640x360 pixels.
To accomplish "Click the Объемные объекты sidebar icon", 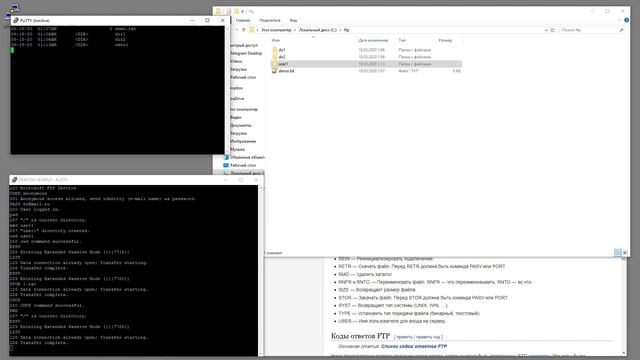I will point(226,157).
